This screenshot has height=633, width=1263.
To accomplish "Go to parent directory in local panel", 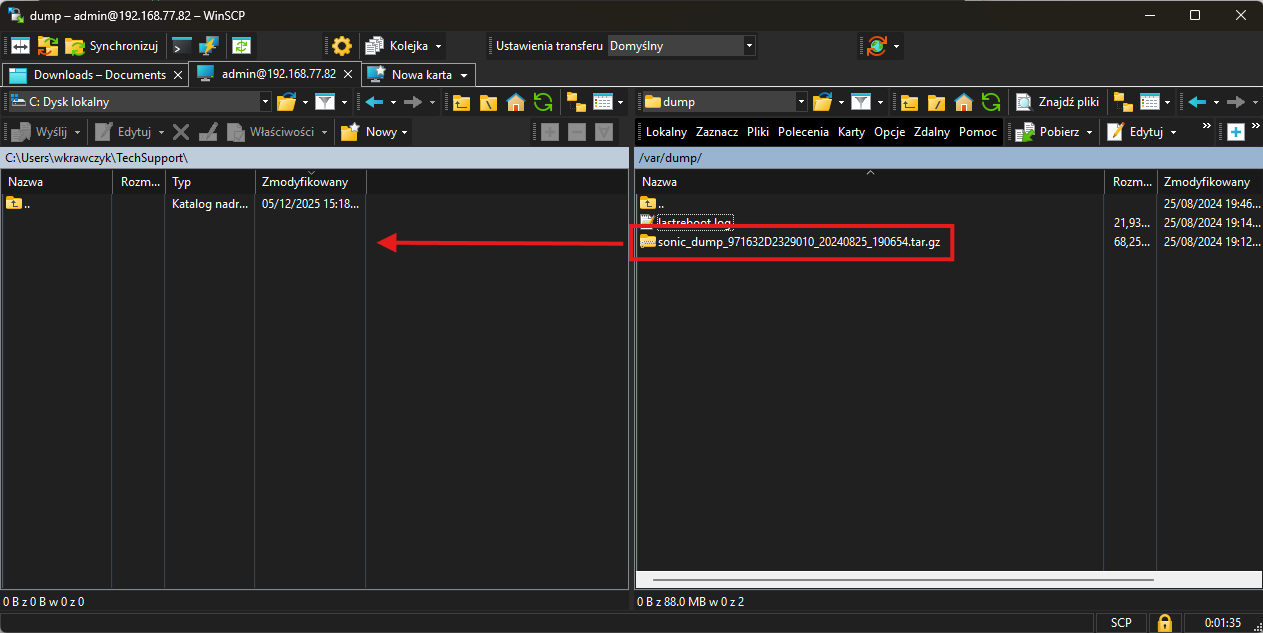I will click(x=461, y=102).
